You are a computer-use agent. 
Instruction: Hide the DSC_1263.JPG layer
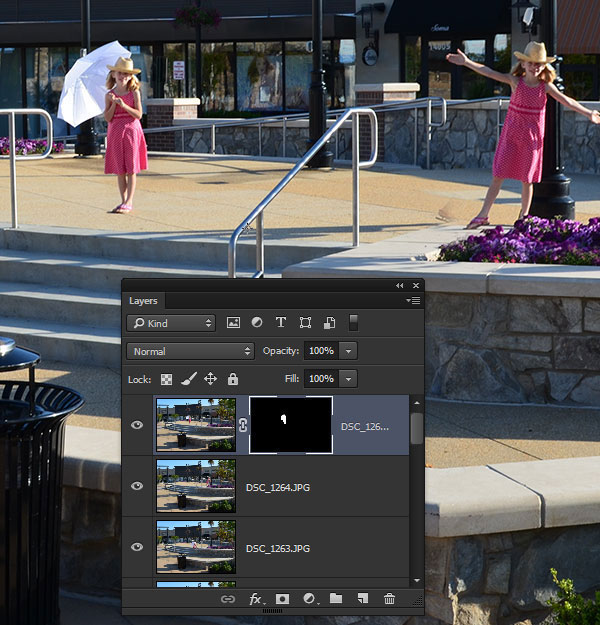[x=137, y=547]
